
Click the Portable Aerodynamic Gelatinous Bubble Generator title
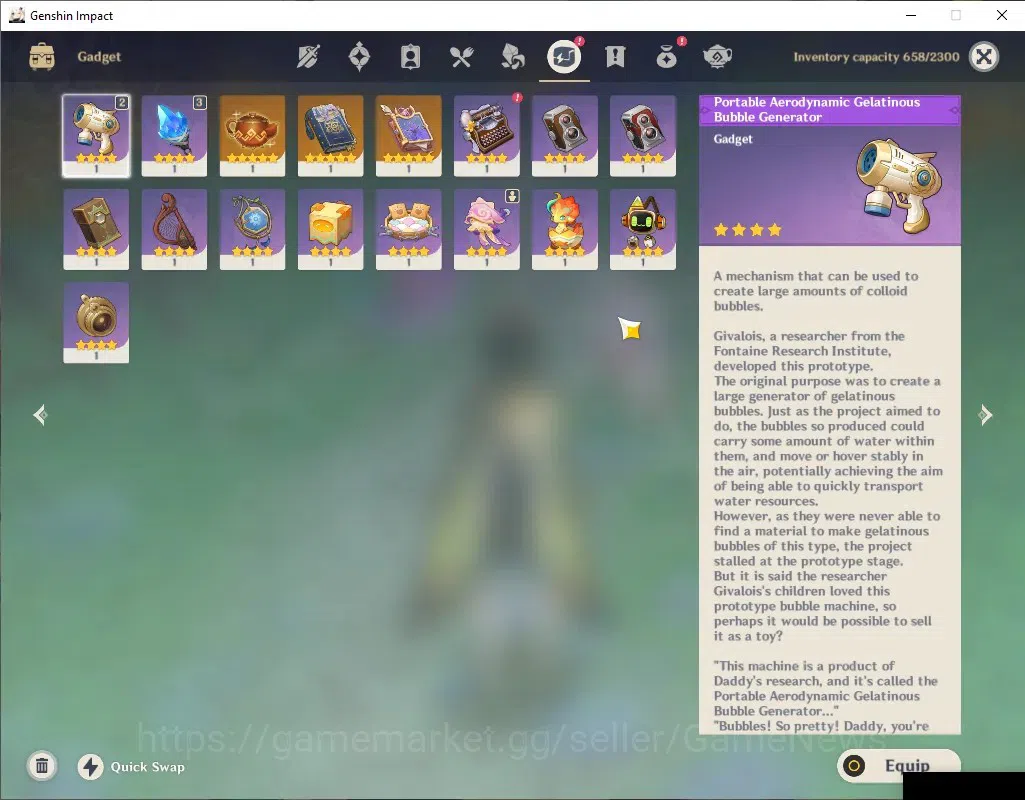pyautogui.click(x=816, y=110)
